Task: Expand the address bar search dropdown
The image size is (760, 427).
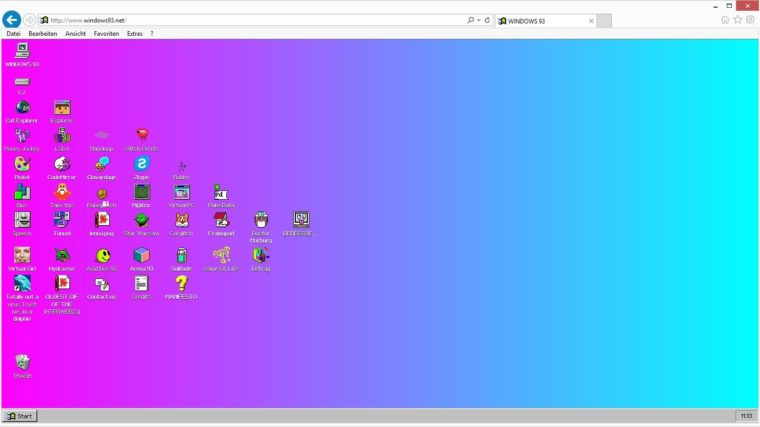Action: coord(478,20)
